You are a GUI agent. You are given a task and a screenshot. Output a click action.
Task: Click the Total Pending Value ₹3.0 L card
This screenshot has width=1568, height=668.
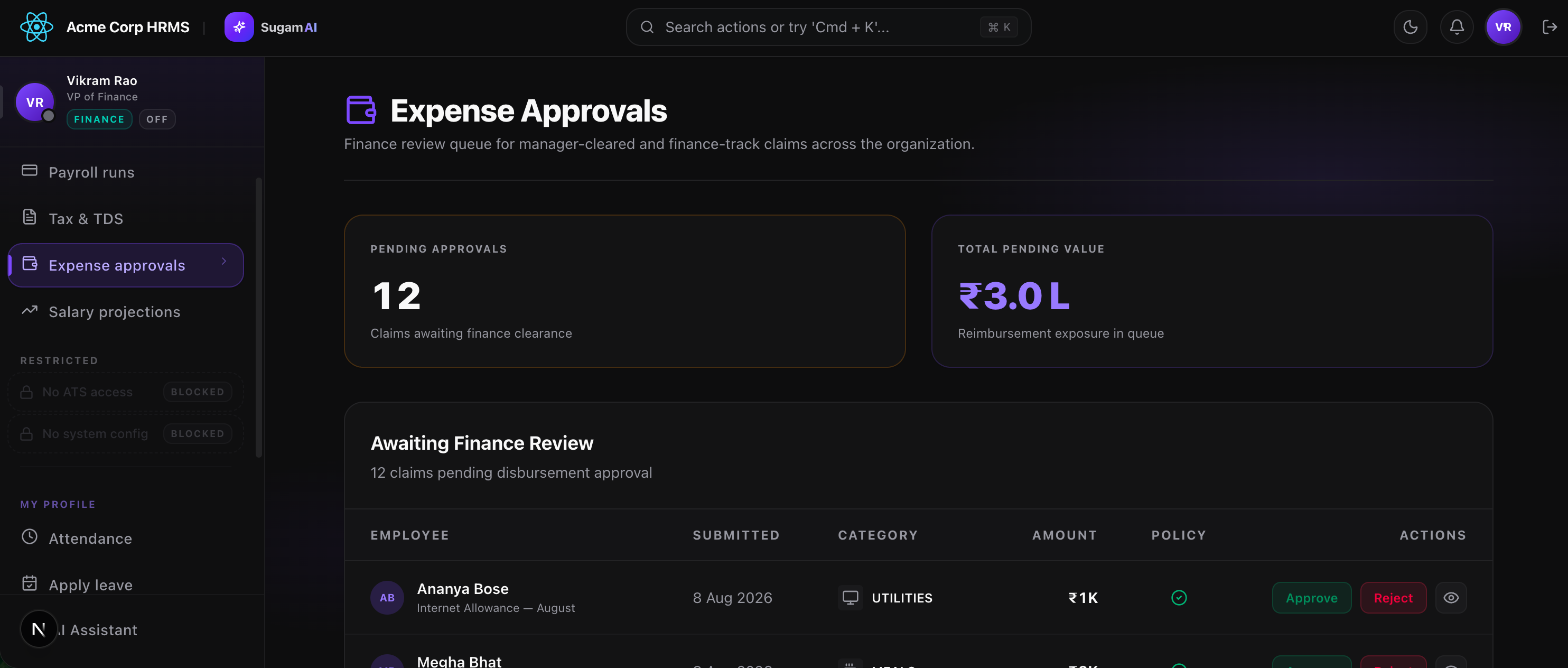point(1211,291)
